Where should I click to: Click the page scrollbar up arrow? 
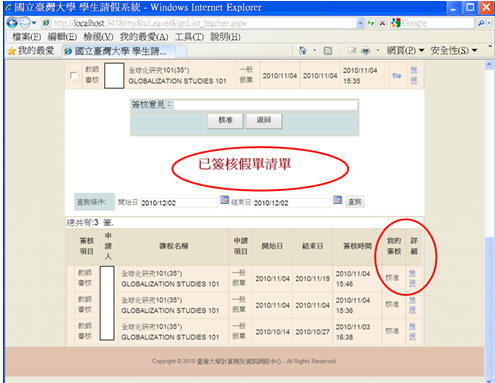click(x=489, y=65)
